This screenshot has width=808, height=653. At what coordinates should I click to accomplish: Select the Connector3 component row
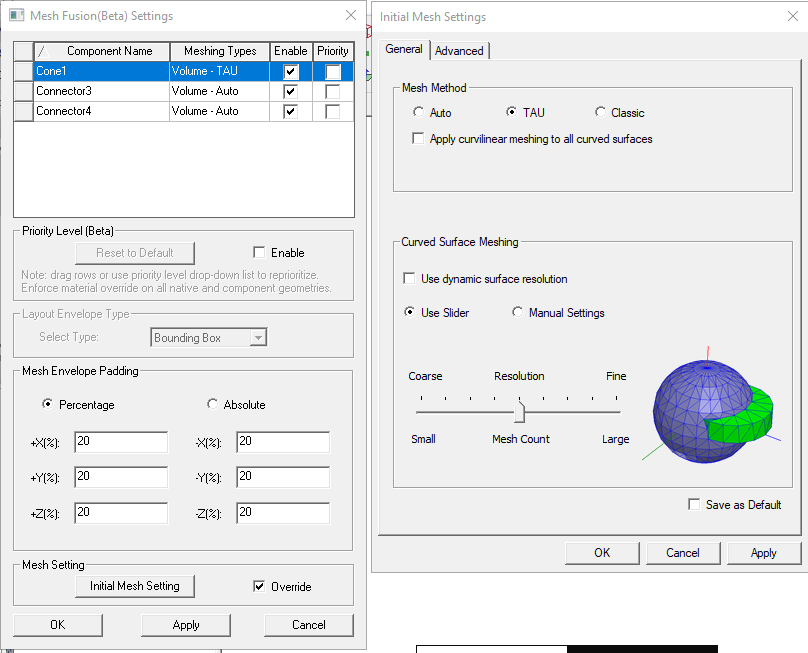[x=183, y=91]
